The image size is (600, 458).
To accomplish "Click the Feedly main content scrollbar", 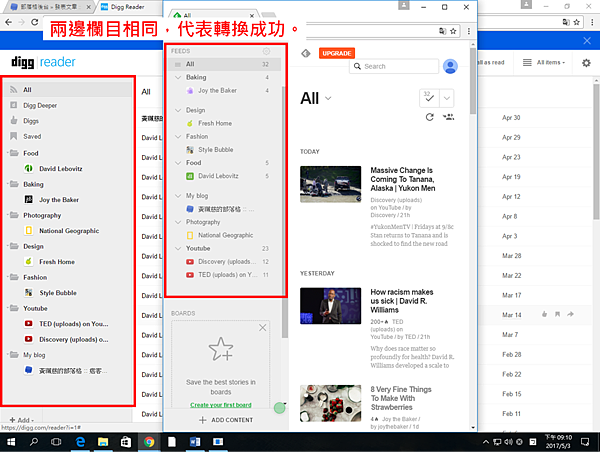I will tap(473, 80).
